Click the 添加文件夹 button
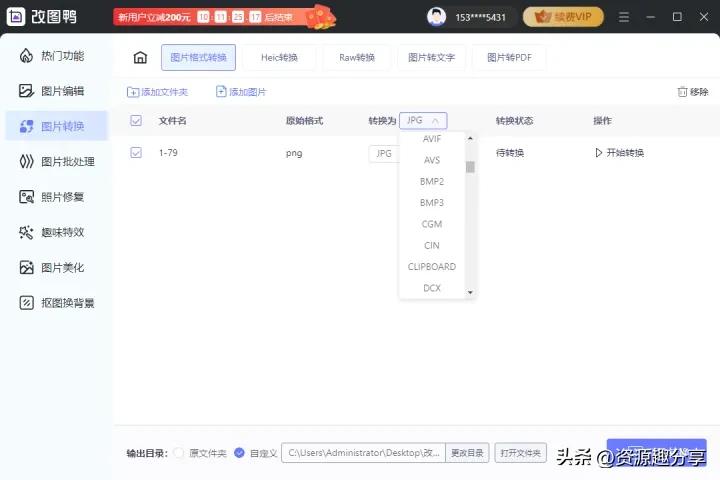This screenshot has height=480, width=720. (x=158, y=92)
